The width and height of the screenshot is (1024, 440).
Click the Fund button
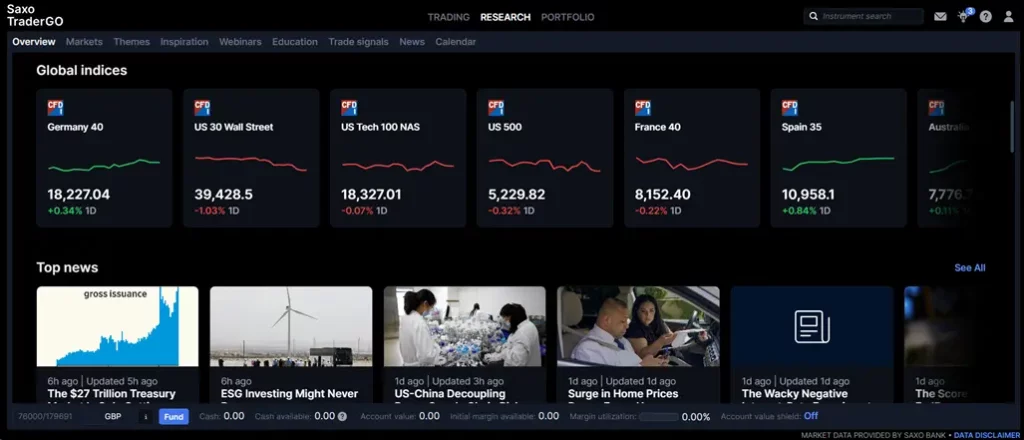(x=174, y=416)
